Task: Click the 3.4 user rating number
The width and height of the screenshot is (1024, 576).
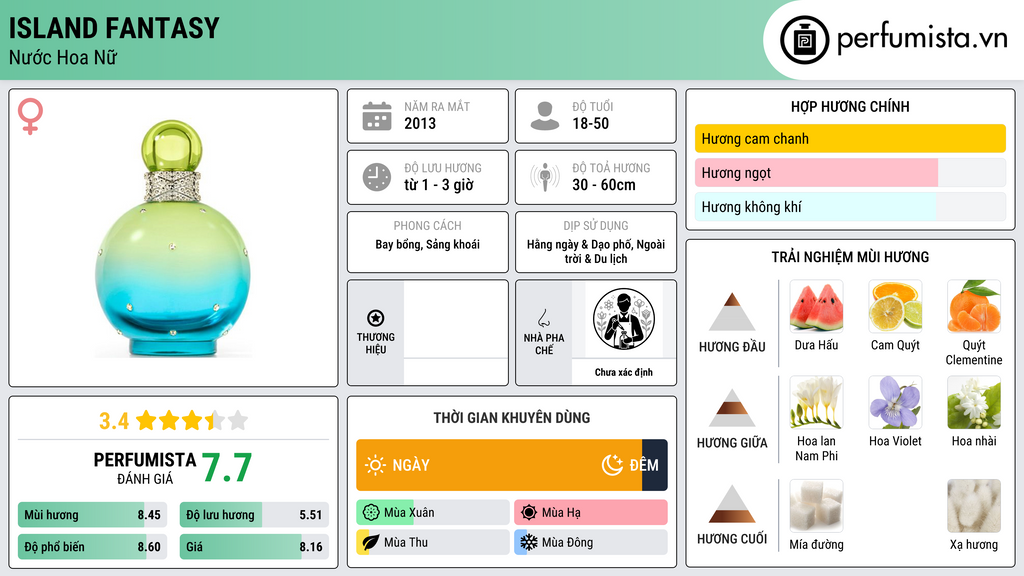Action: click(114, 421)
